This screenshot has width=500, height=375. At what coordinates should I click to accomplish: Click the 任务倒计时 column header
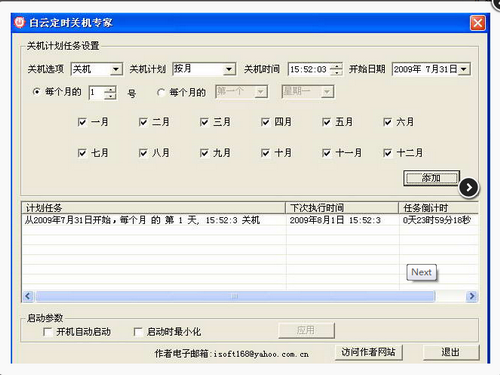click(439, 208)
